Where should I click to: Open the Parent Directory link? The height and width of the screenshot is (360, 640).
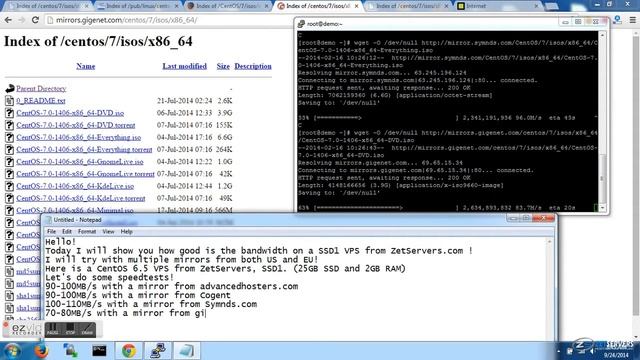[41, 88]
